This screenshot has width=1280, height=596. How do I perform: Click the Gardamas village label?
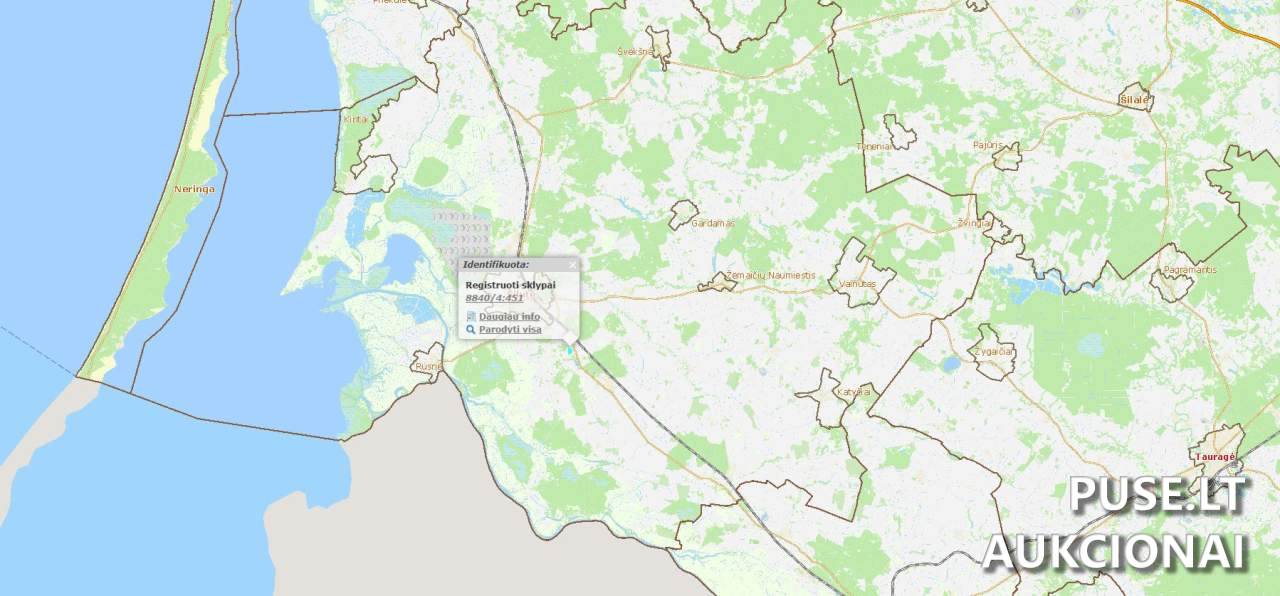tap(713, 223)
